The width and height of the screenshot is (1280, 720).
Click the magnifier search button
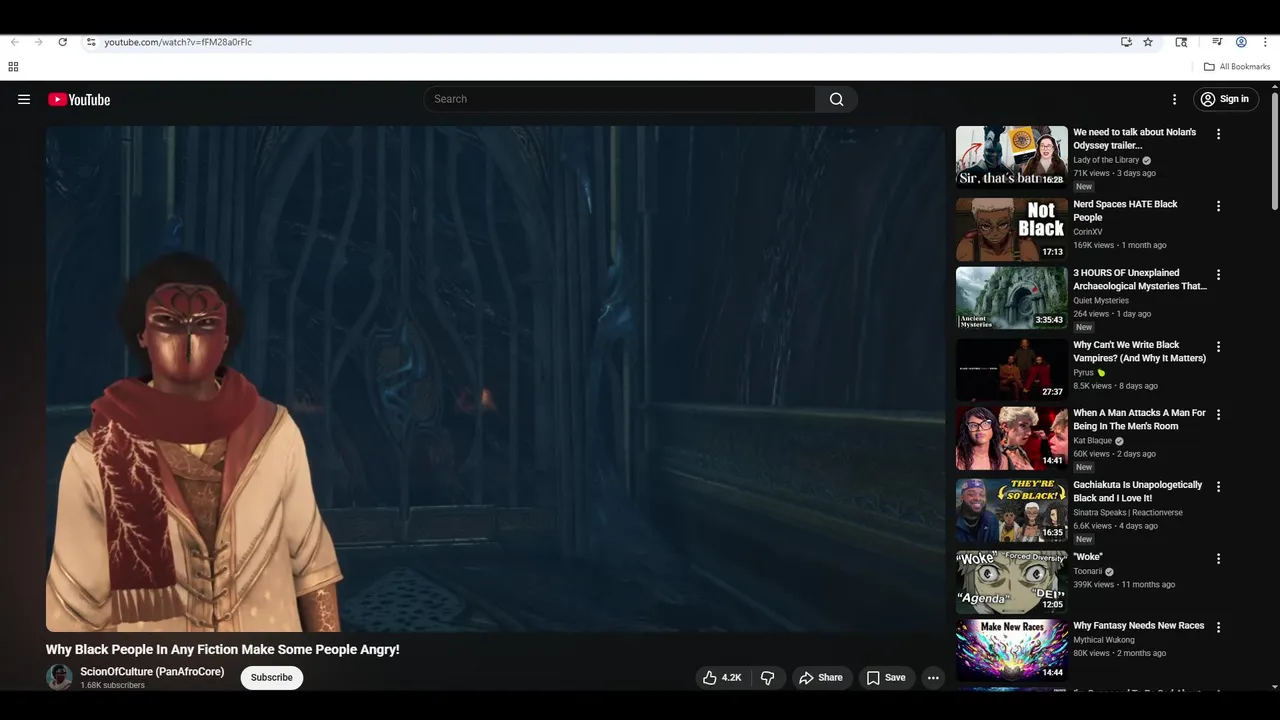pos(837,99)
